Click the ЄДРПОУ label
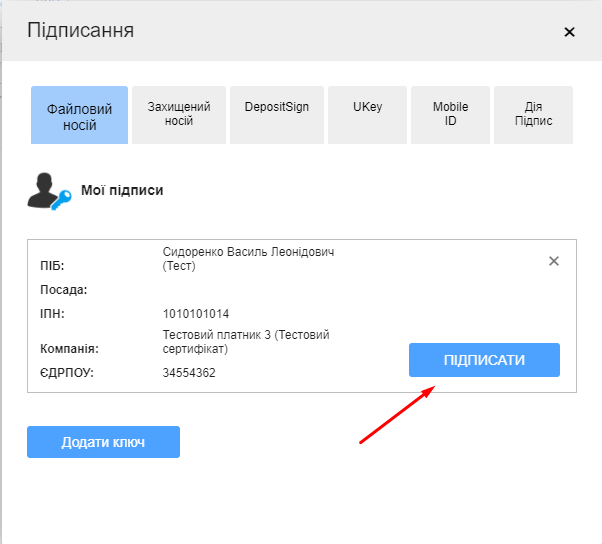This screenshot has height=544, width=602. point(67,373)
